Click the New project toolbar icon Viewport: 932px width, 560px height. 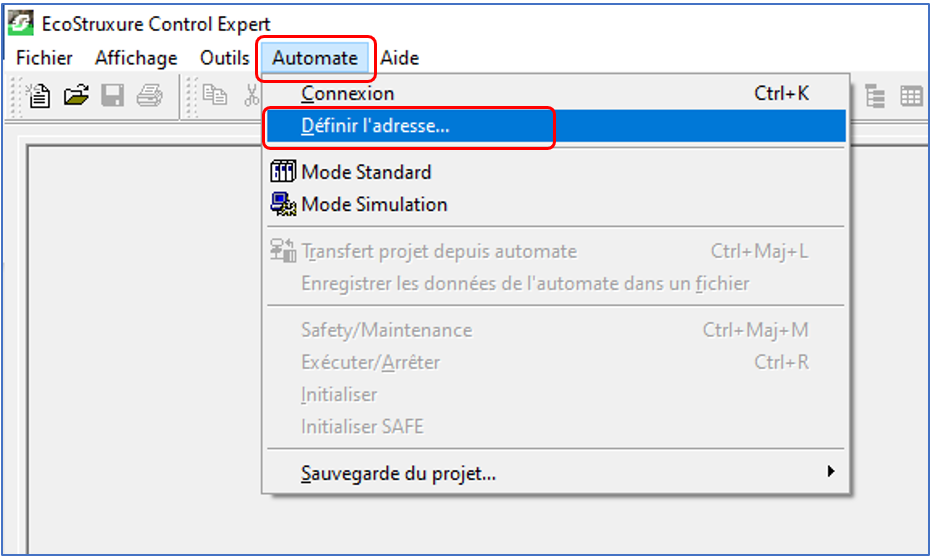pos(39,95)
